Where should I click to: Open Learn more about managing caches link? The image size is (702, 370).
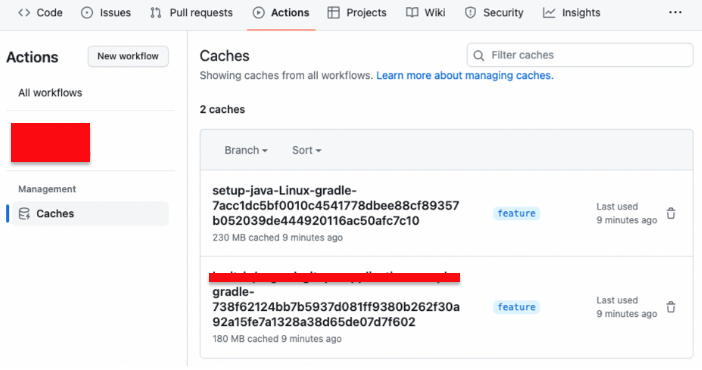coord(465,75)
